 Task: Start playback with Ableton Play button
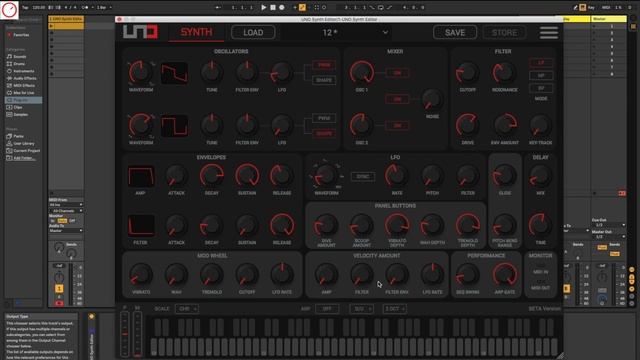pyautogui.click(x=263, y=7)
